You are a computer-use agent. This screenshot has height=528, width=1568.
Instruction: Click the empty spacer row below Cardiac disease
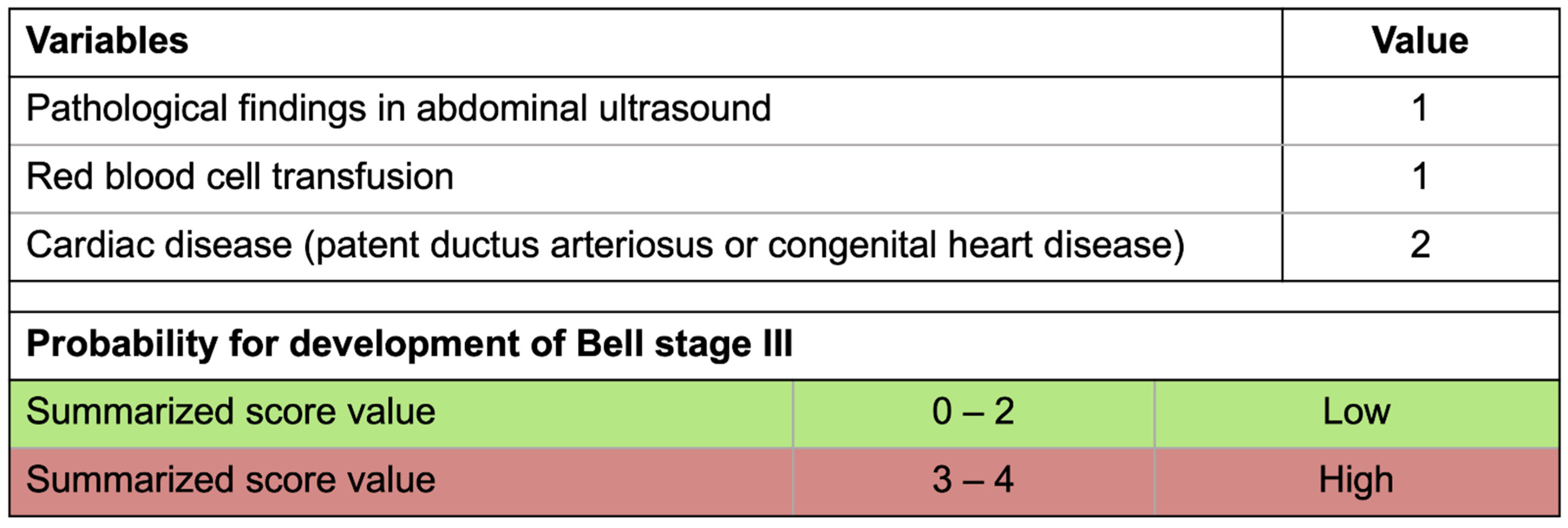click(784, 296)
